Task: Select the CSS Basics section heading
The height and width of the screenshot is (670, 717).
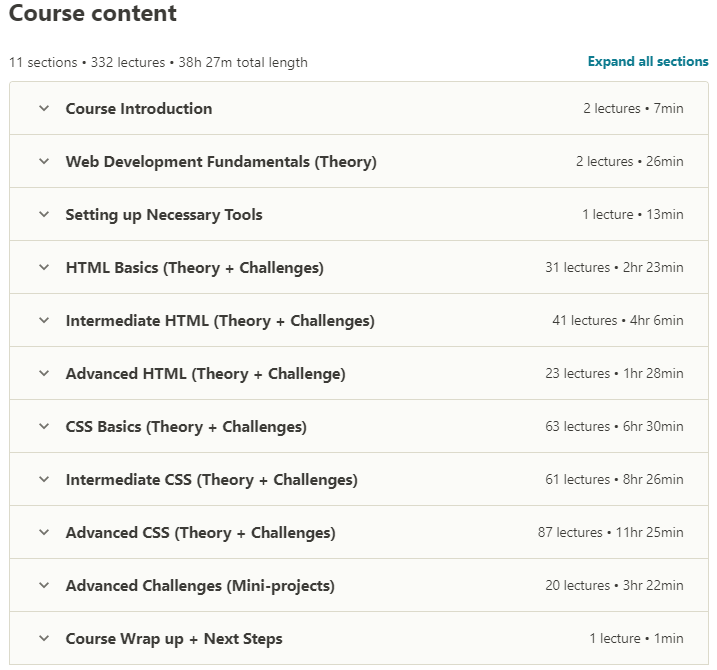Action: tap(186, 427)
